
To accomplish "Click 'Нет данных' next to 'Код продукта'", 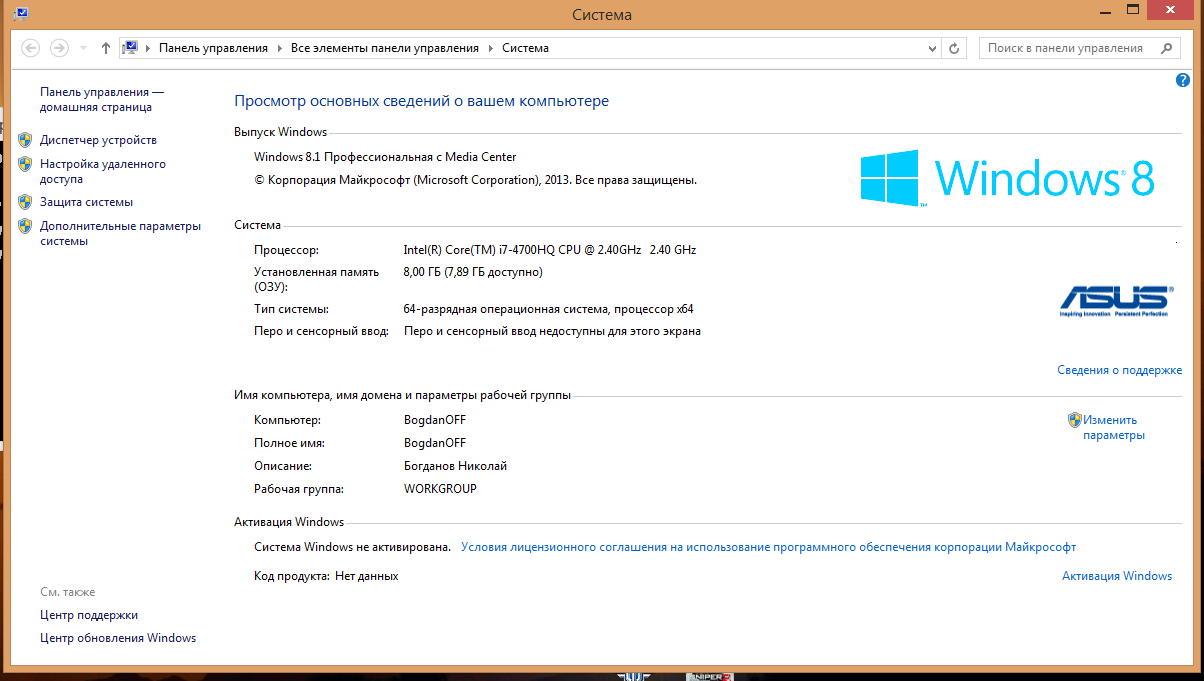I will [x=367, y=576].
